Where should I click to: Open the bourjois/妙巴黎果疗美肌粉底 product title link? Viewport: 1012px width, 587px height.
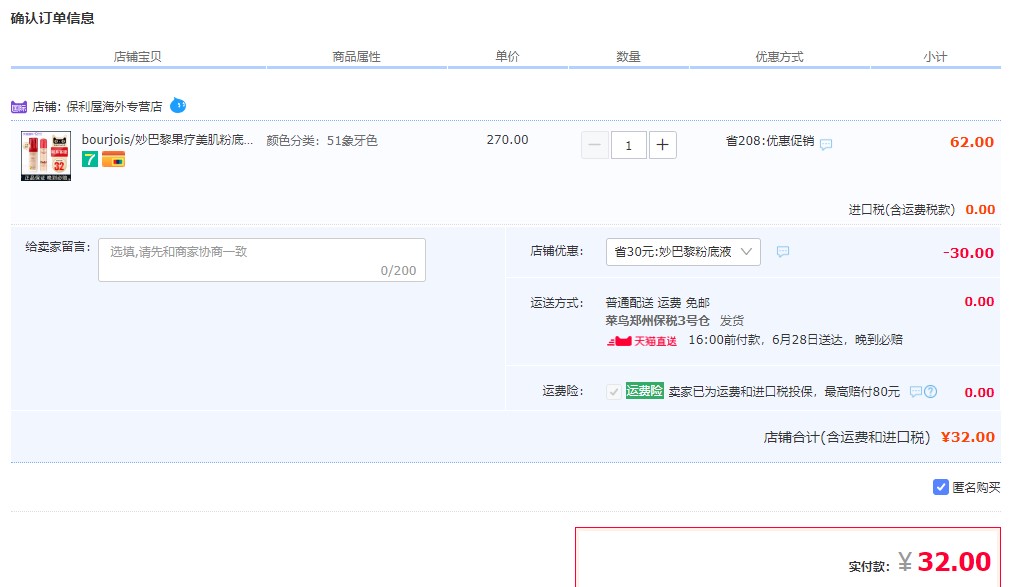(x=167, y=140)
